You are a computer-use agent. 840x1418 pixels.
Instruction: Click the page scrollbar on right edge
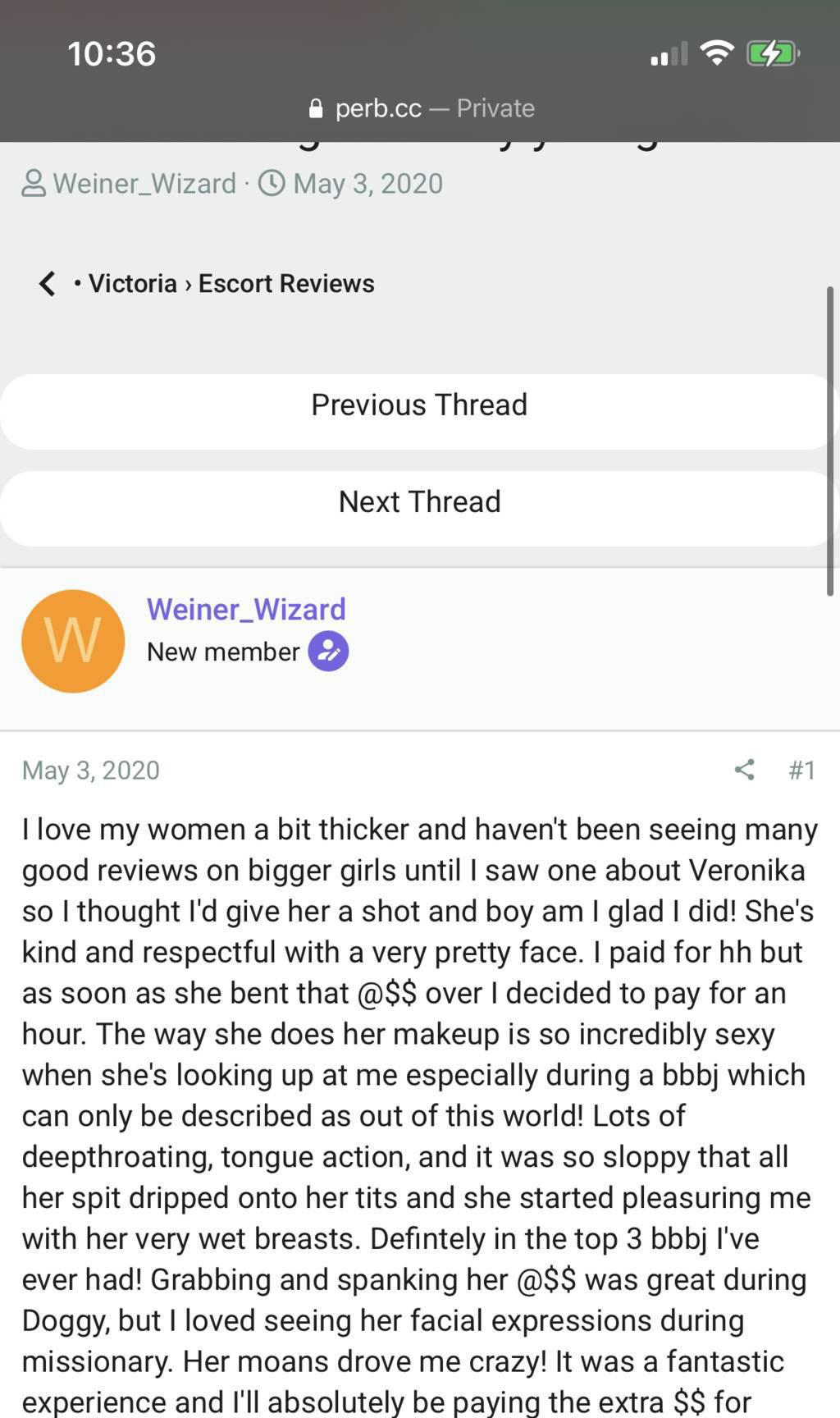click(x=830, y=441)
